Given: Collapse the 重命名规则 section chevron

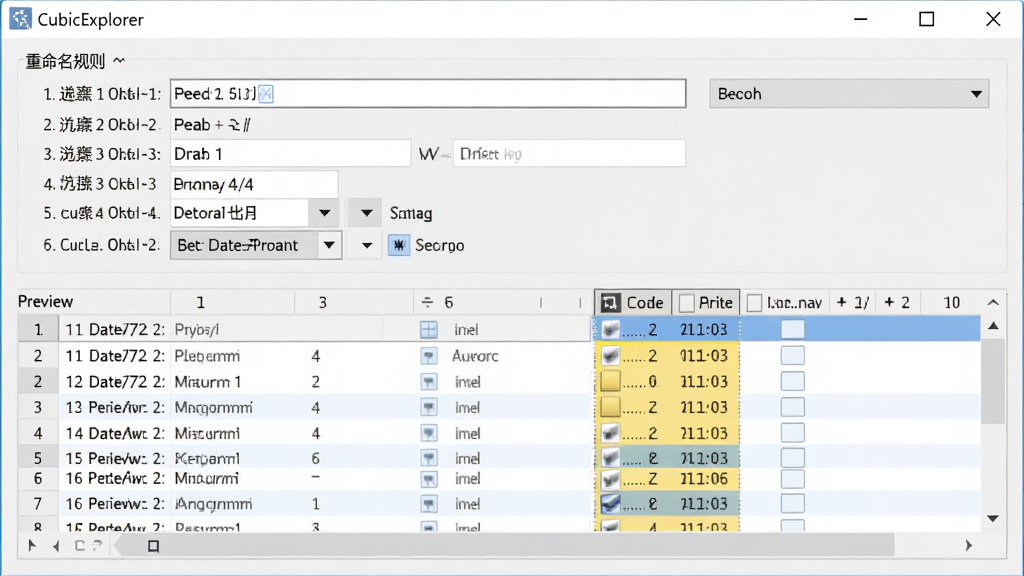Looking at the screenshot, I should (x=119, y=61).
